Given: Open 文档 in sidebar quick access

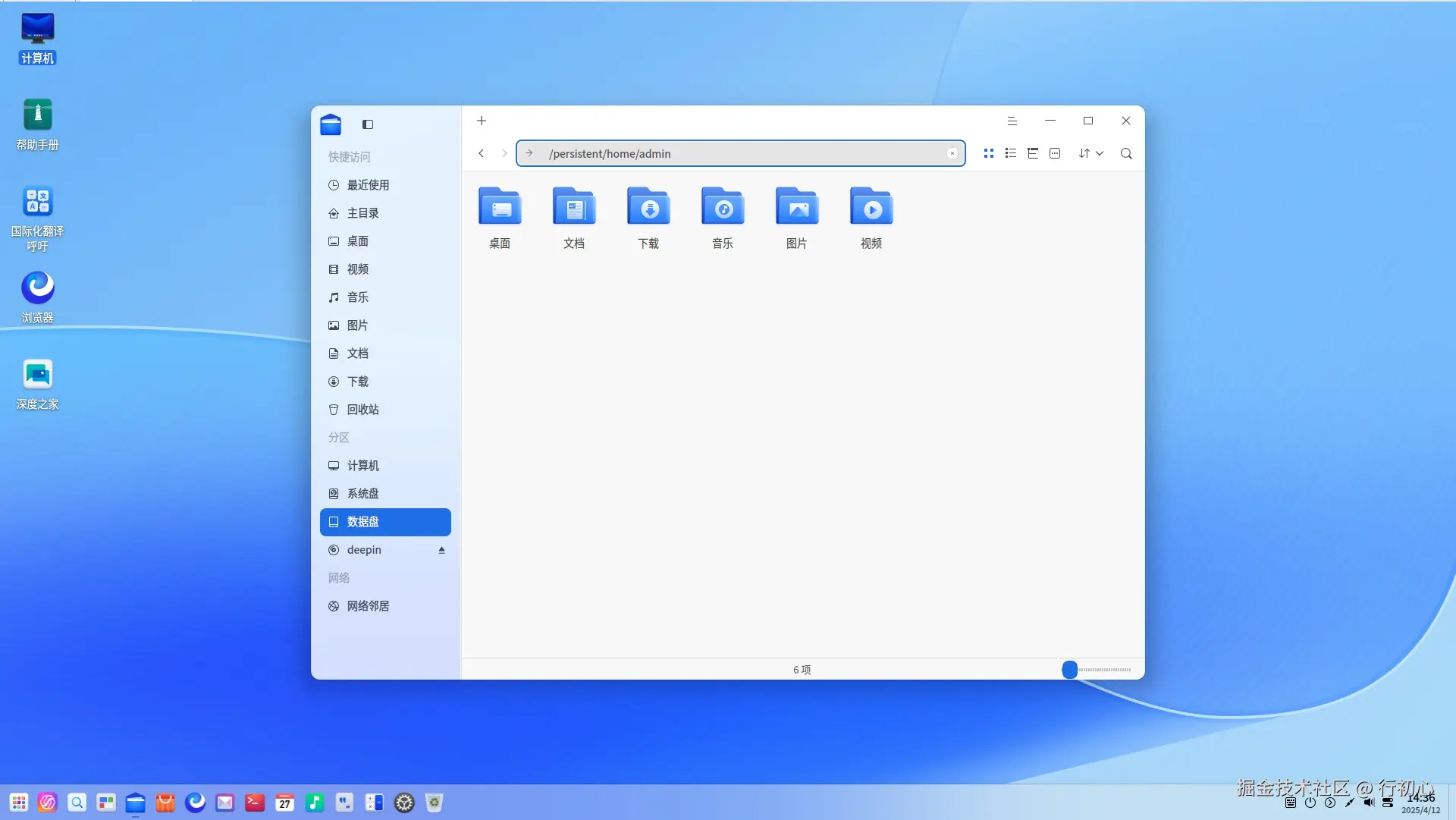Looking at the screenshot, I should click(385, 353).
